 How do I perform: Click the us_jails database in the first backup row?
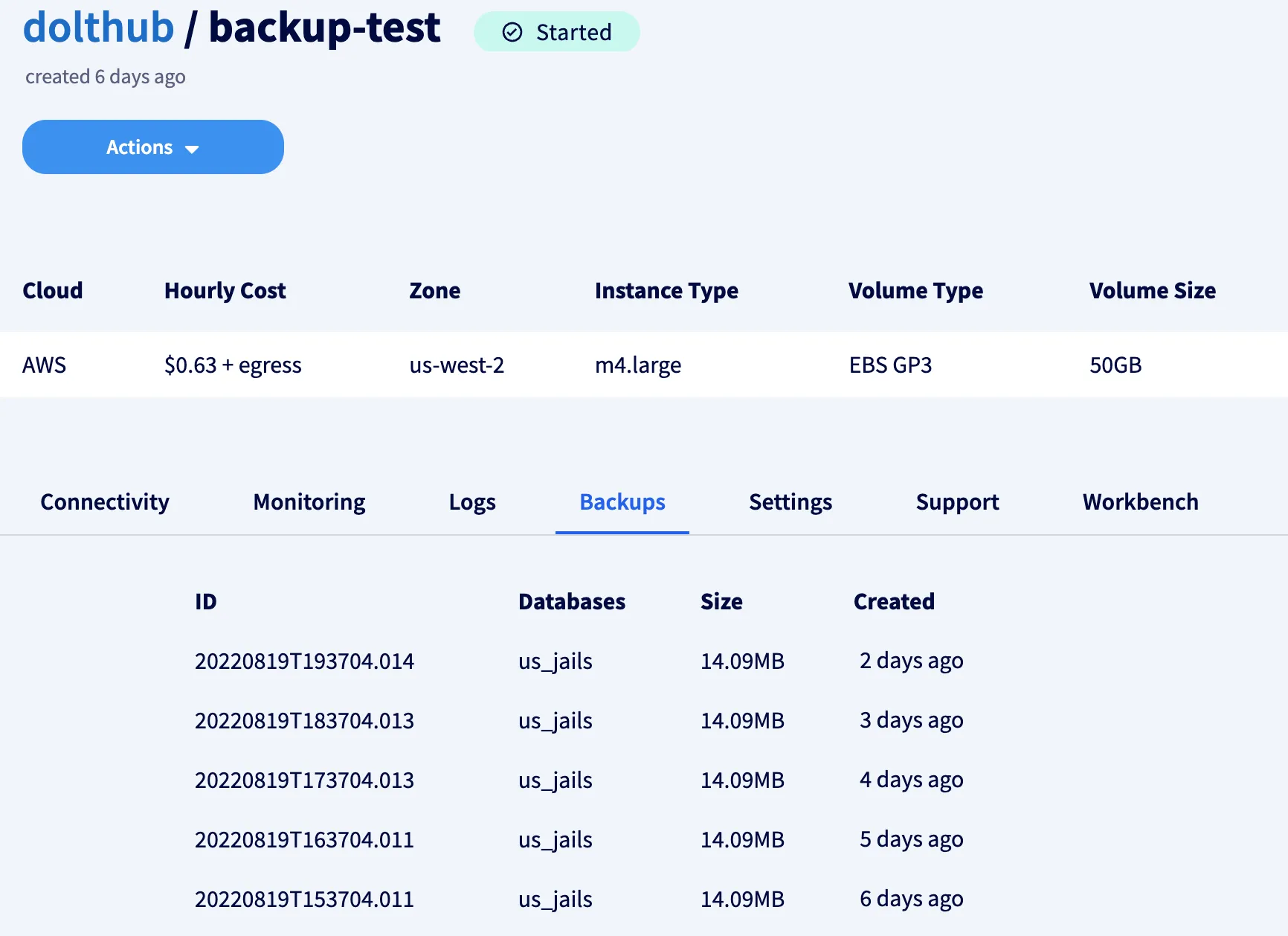(x=555, y=661)
